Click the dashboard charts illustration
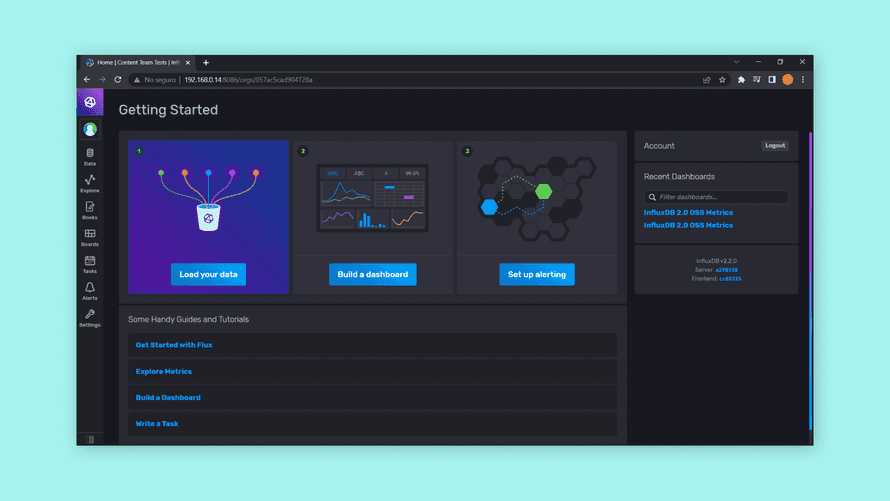 [x=372, y=198]
